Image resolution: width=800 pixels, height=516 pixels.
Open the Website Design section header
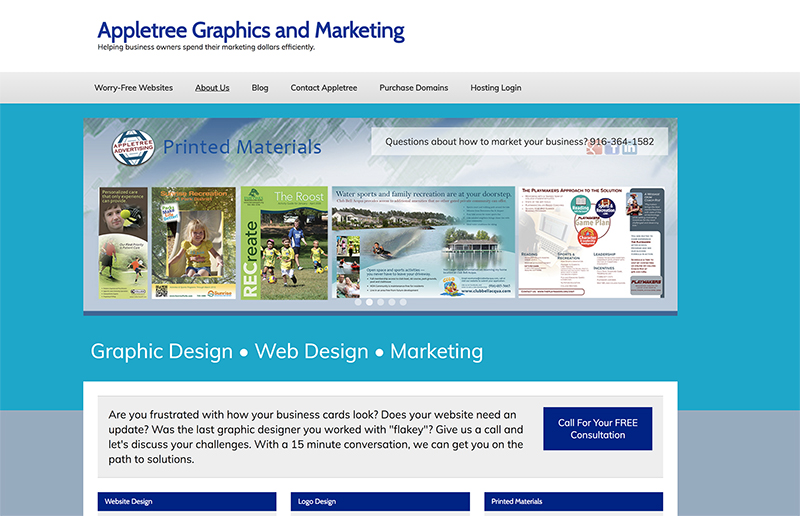[187, 501]
